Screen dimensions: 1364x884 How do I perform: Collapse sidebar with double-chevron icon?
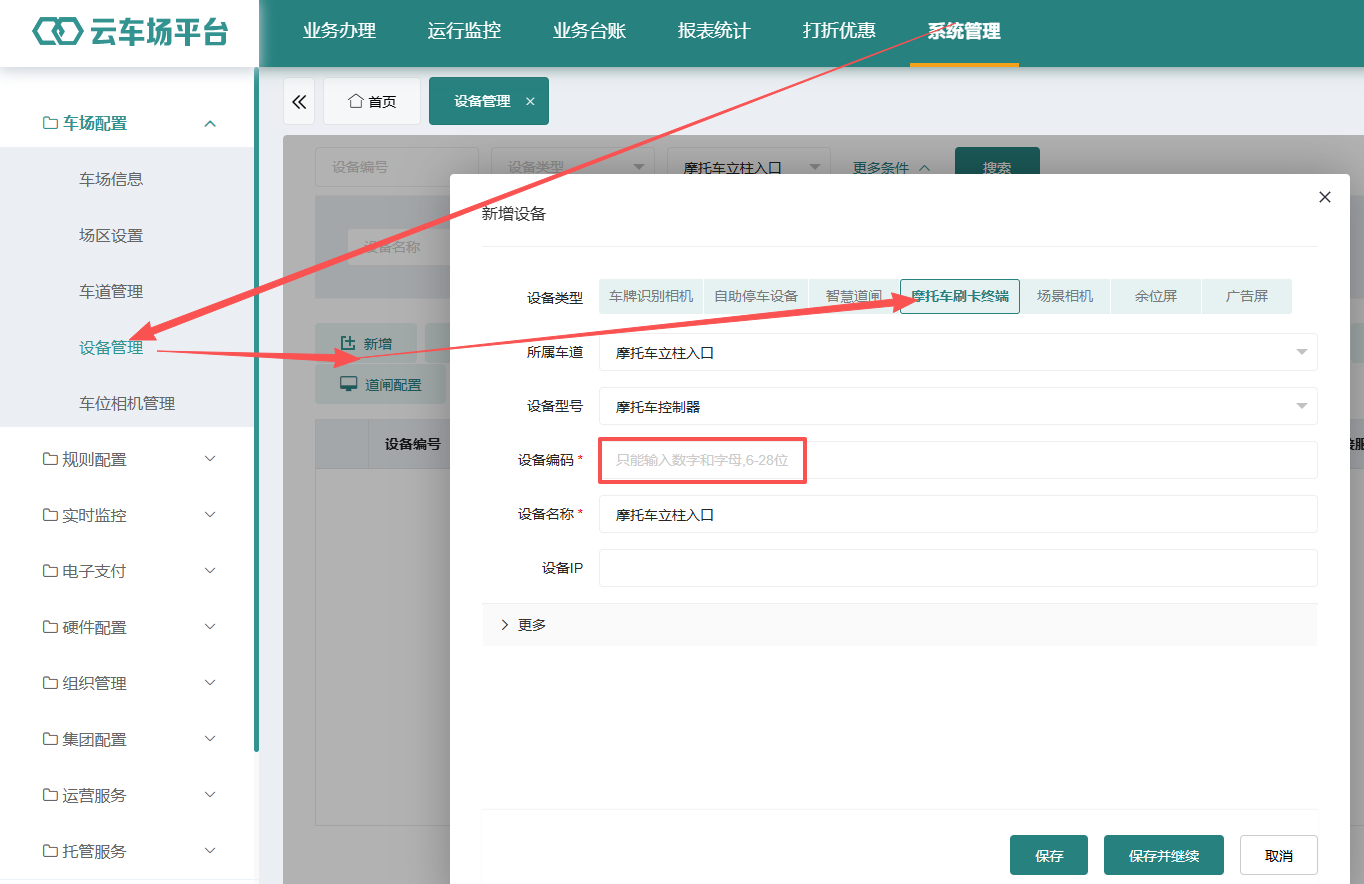point(299,101)
